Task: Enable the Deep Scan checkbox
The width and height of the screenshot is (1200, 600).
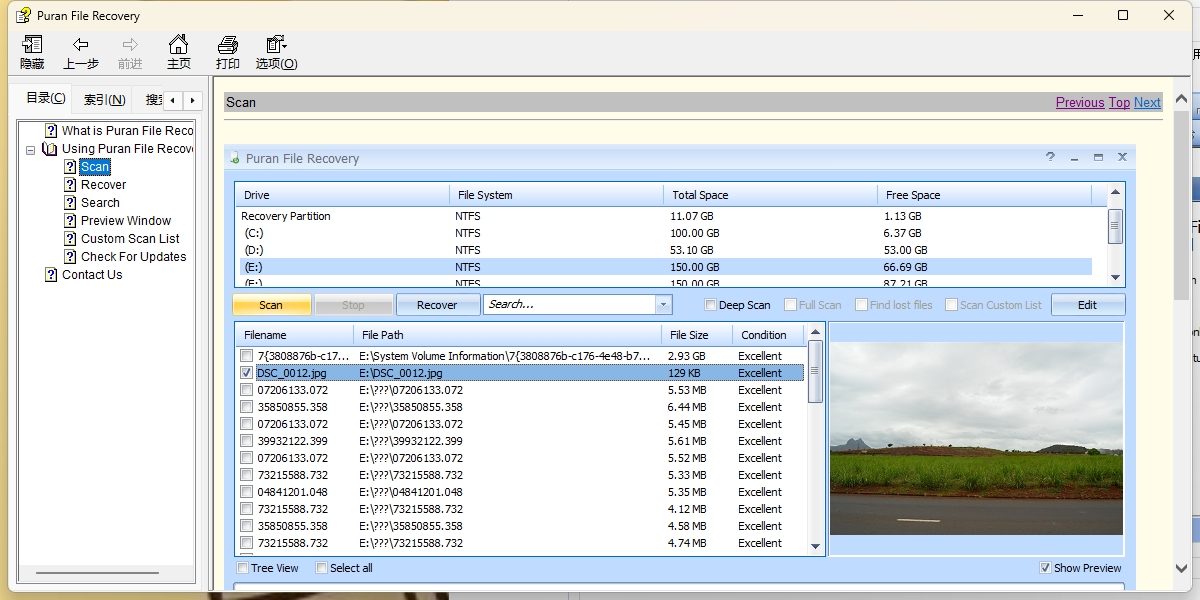Action: 711,305
